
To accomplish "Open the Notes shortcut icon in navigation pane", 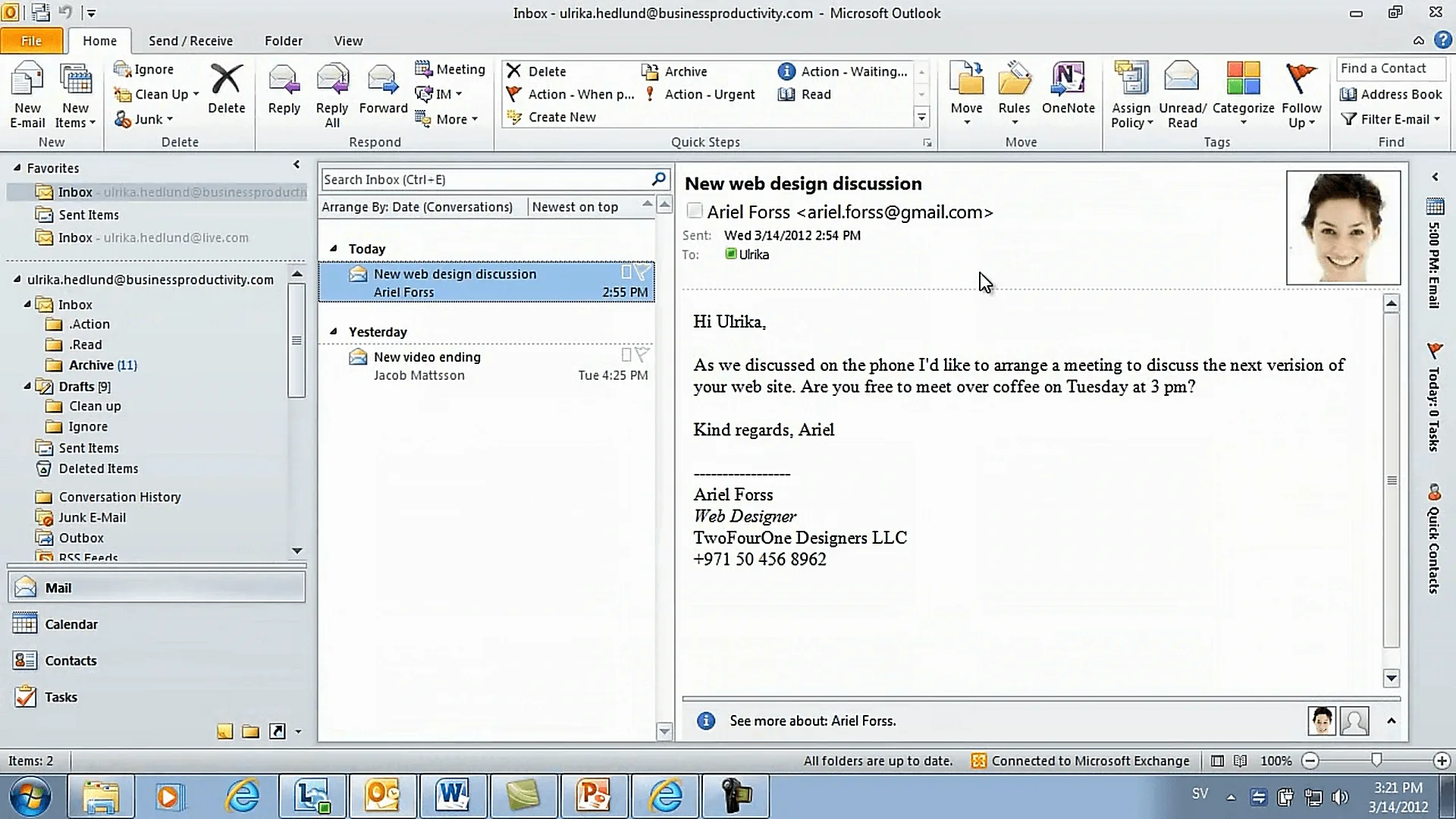I will pos(225,732).
